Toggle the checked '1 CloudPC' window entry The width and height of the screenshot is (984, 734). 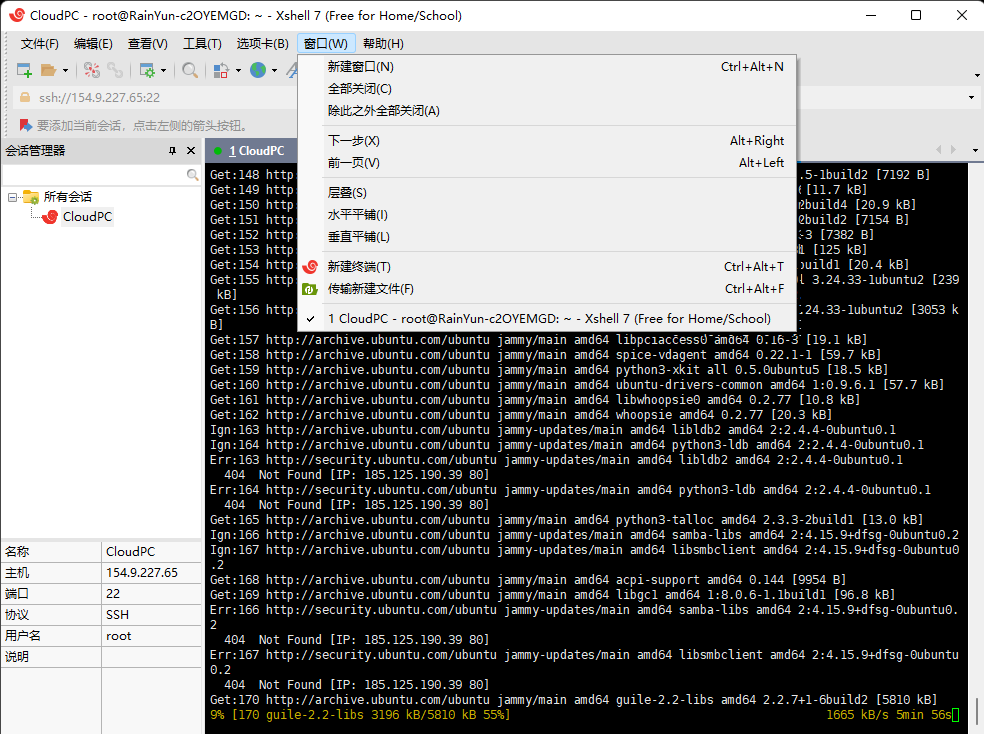click(x=547, y=319)
